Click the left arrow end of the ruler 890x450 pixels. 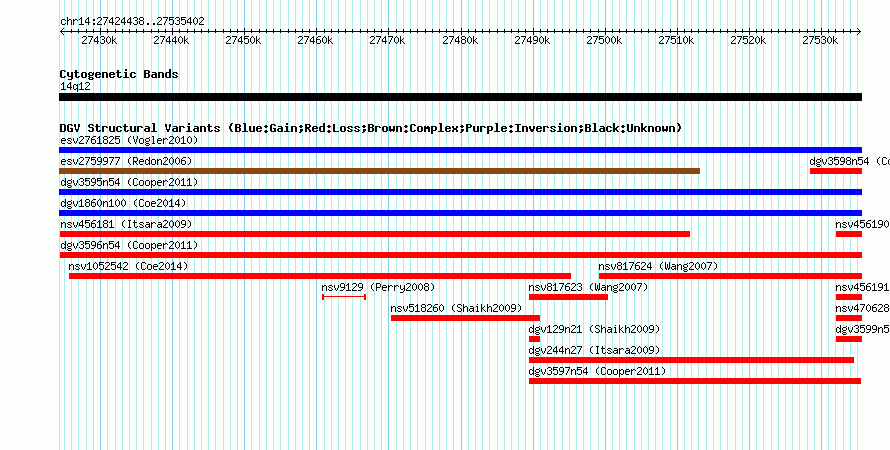[62, 32]
